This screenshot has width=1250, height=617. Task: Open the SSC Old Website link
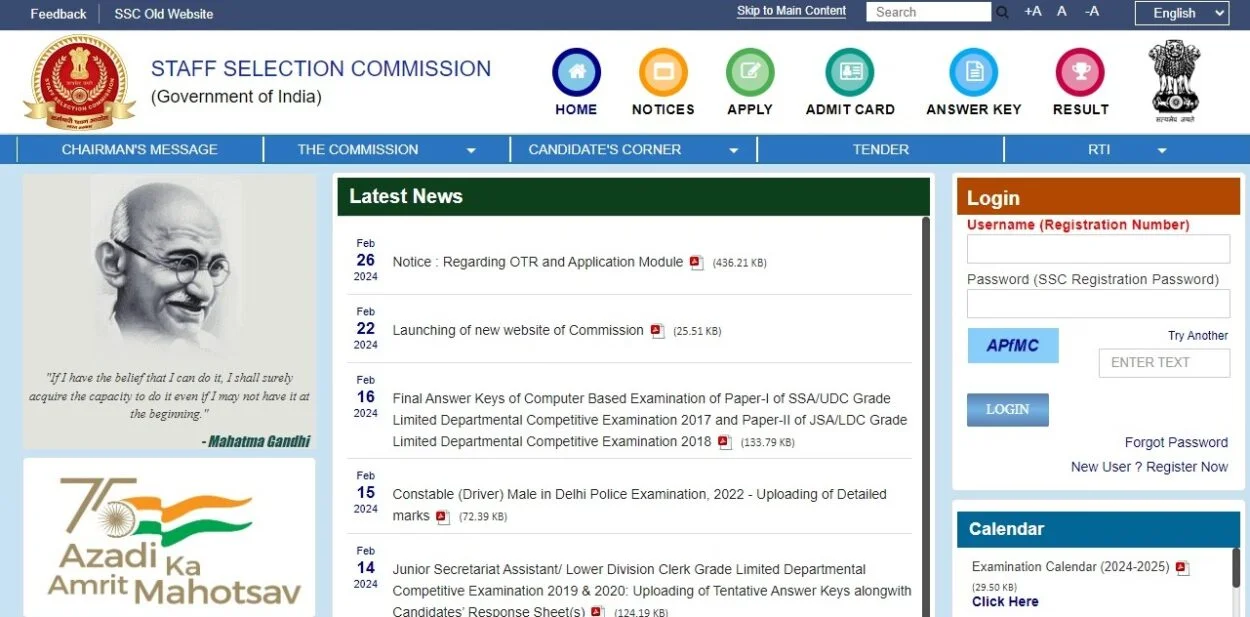pos(164,14)
